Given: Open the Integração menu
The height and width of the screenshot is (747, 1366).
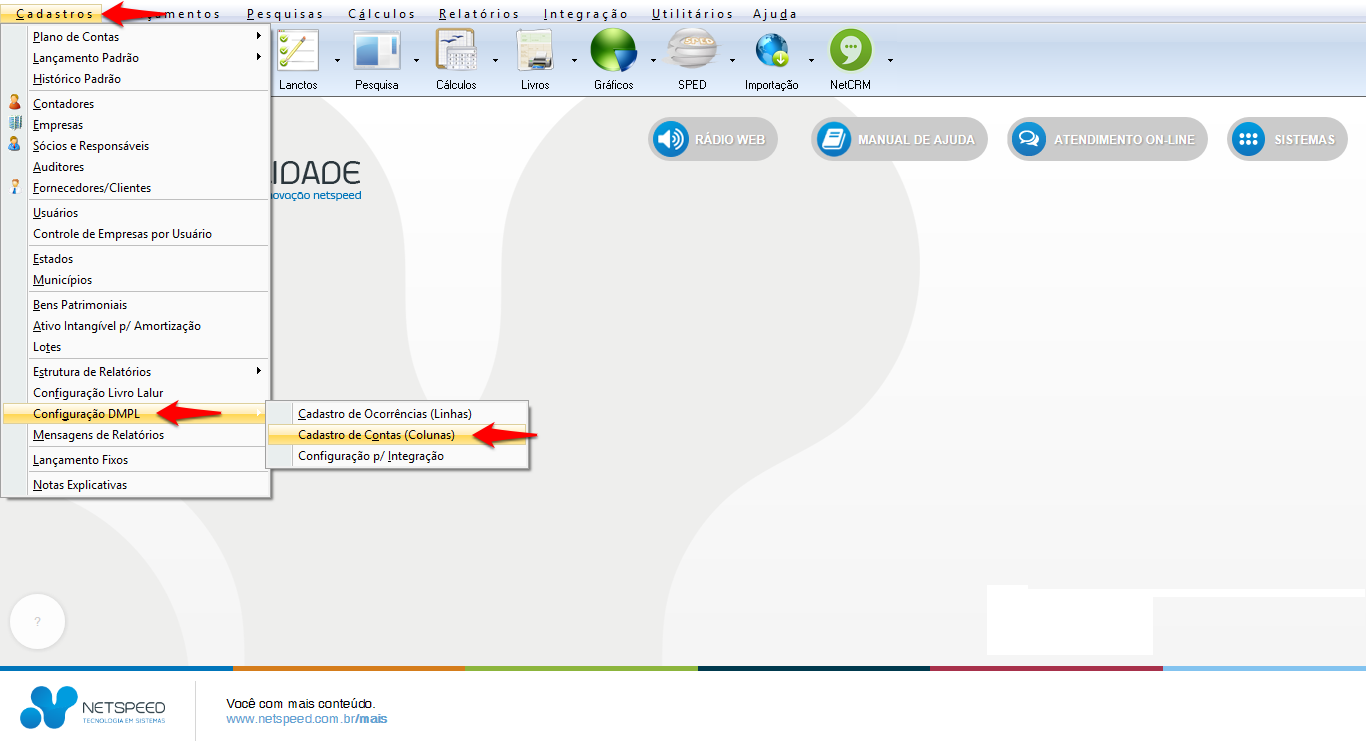Looking at the screenshot, I should tap(586, 14).
